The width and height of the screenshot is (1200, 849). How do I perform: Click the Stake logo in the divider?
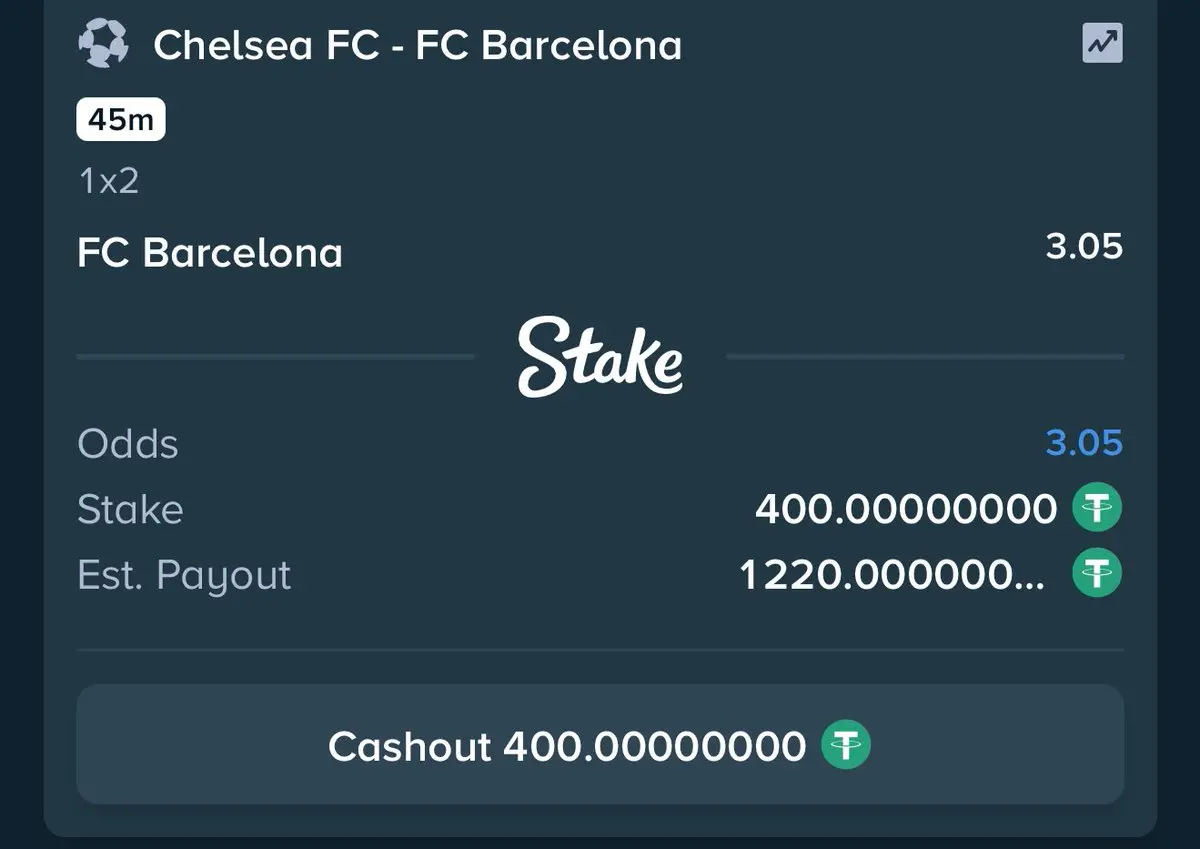coord(600,357)
